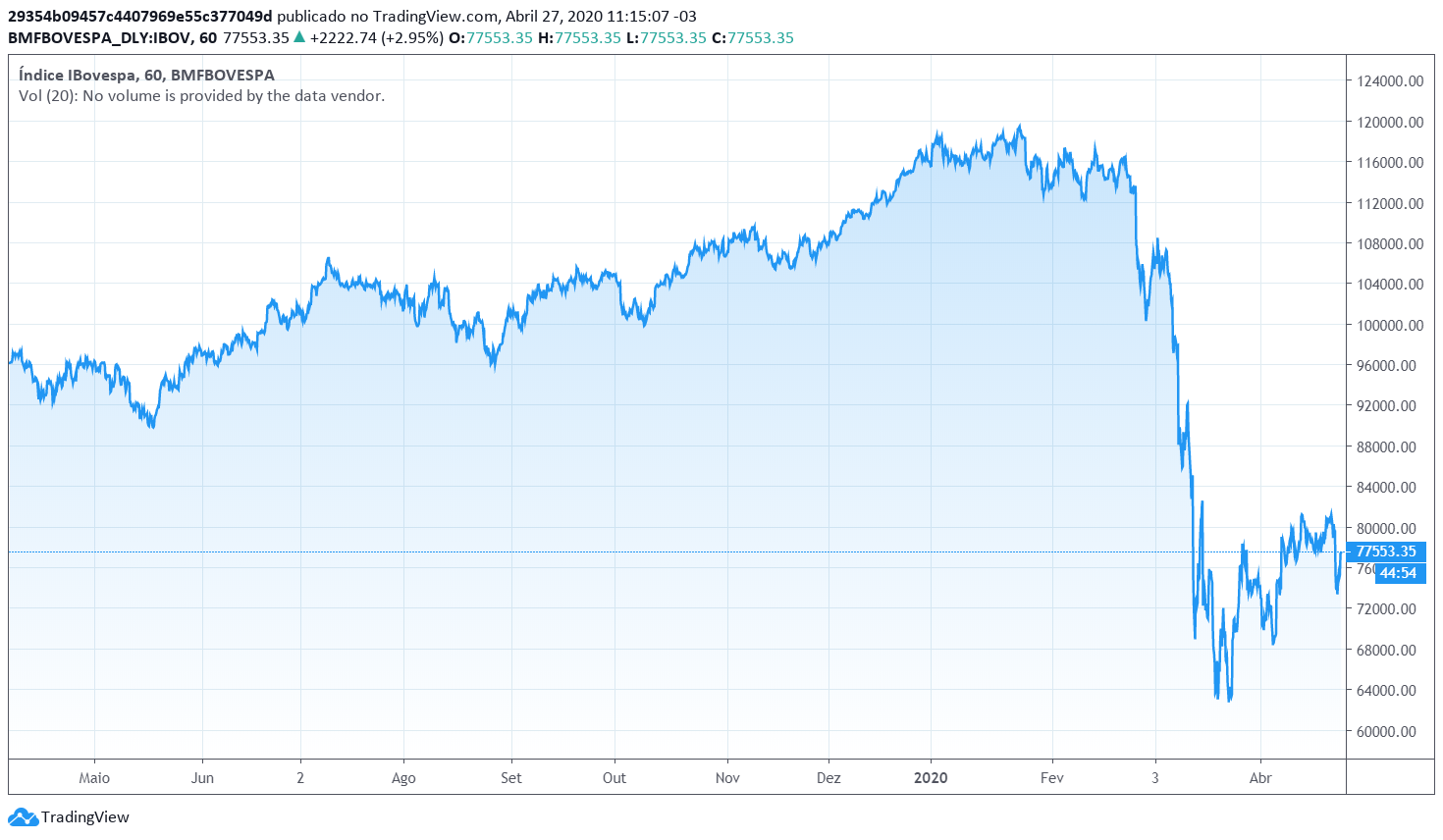Click "Fev" on the time axis

pyautogui.click(x=1052, y=776)
